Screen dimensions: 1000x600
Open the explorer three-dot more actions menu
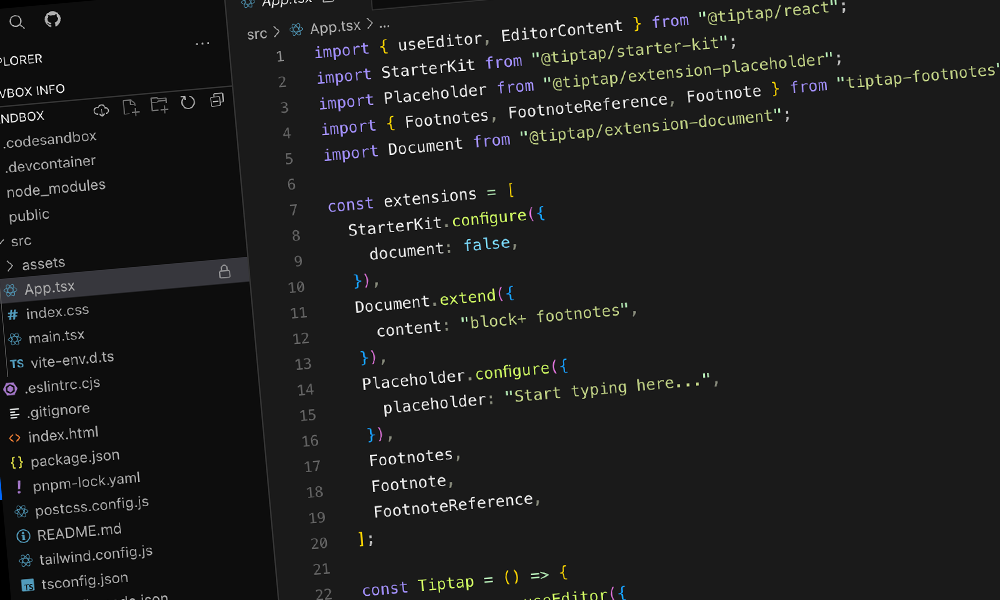tap(203, 44)
